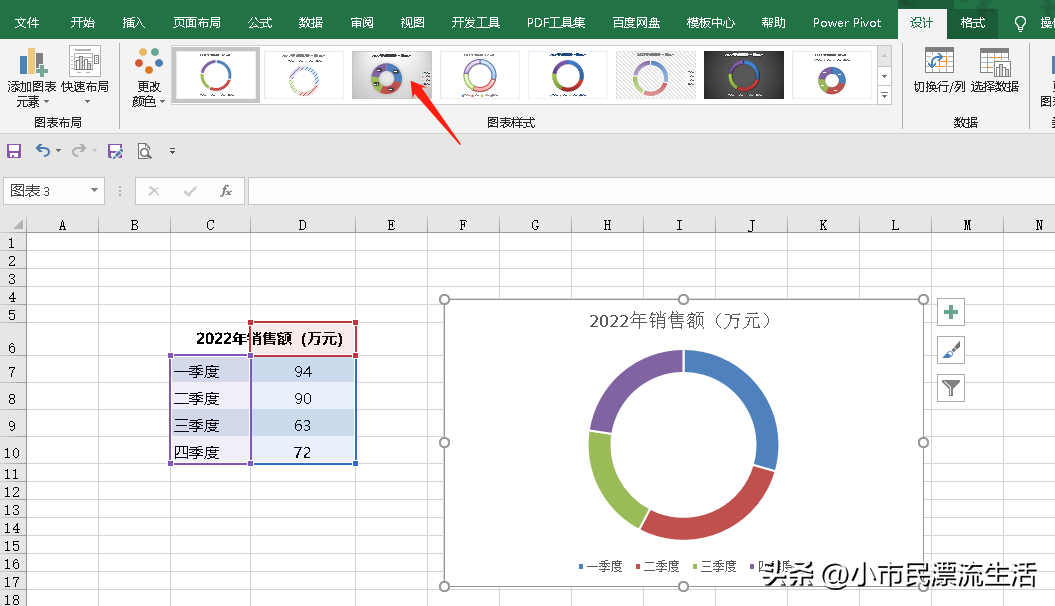Click the Redo arrow icon
Image resolution: width=1055 pixels, height=606 pixels.
79,151
